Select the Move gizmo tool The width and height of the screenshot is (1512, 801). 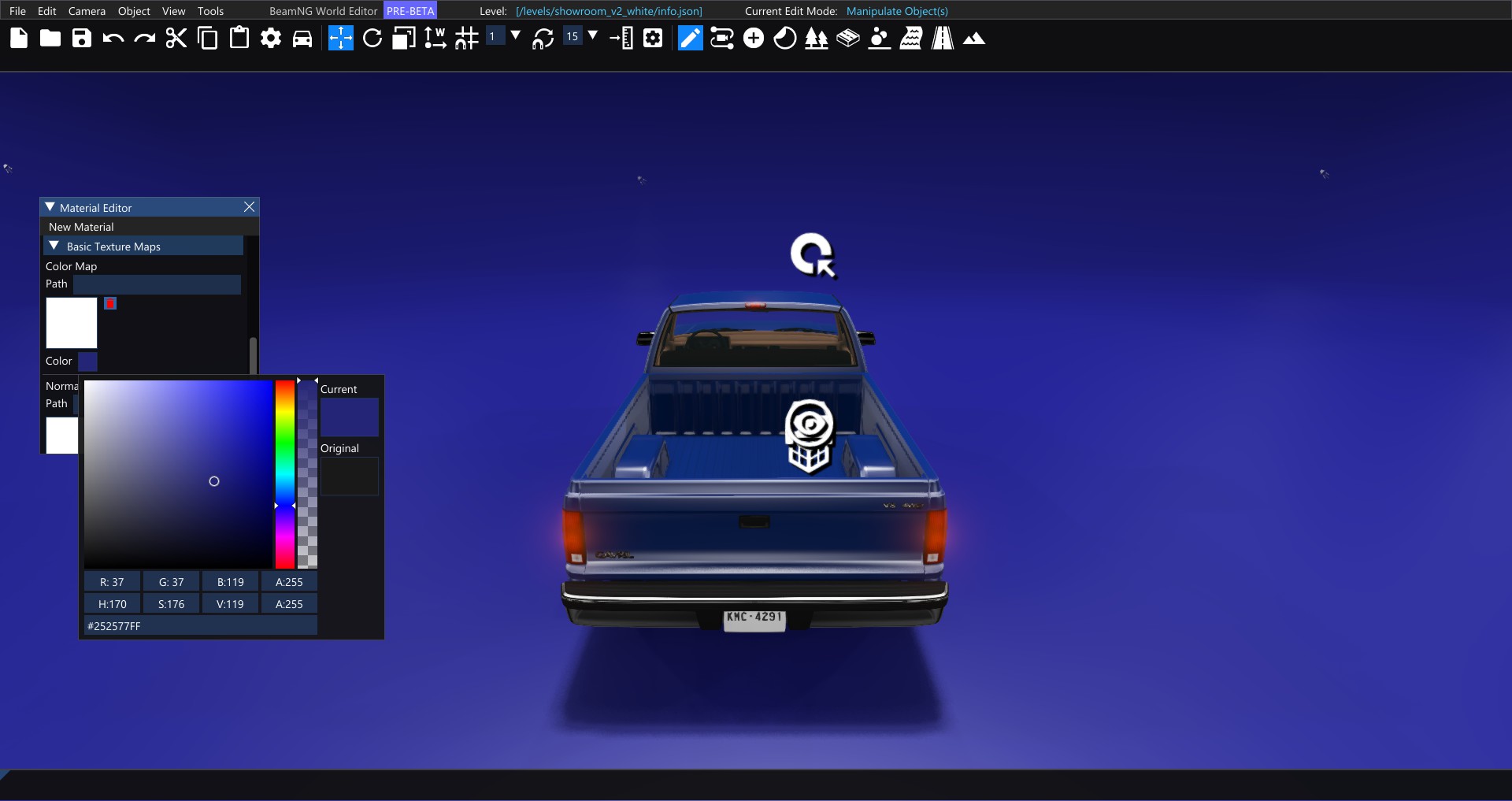click(x=341, y=38)
